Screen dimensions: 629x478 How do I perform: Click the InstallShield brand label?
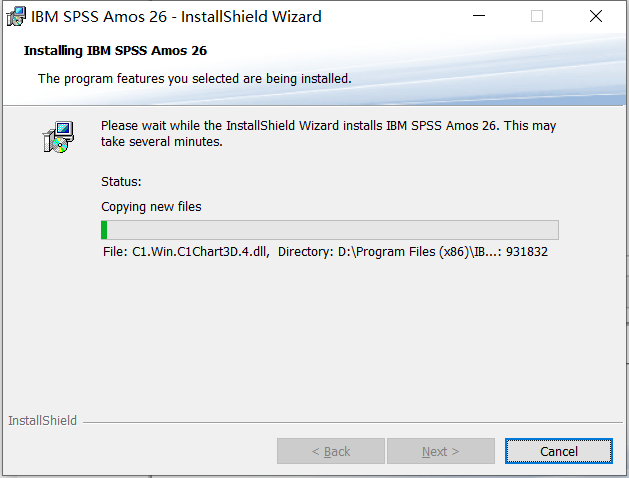pos(42,420)
